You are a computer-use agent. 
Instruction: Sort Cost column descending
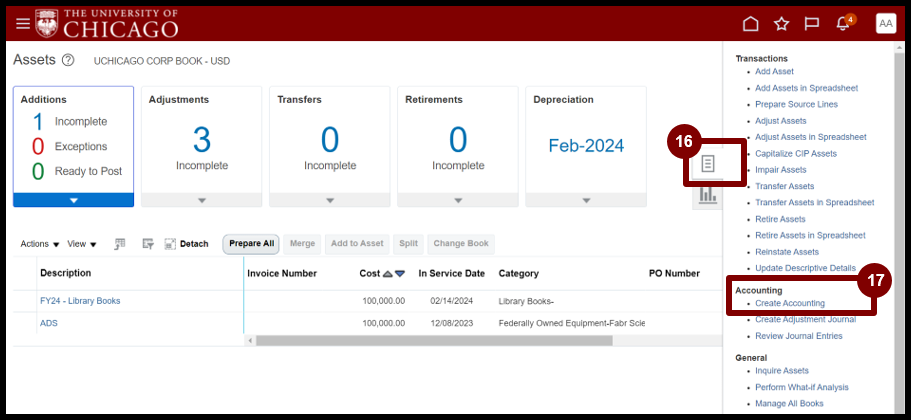[x=400, y=274]
